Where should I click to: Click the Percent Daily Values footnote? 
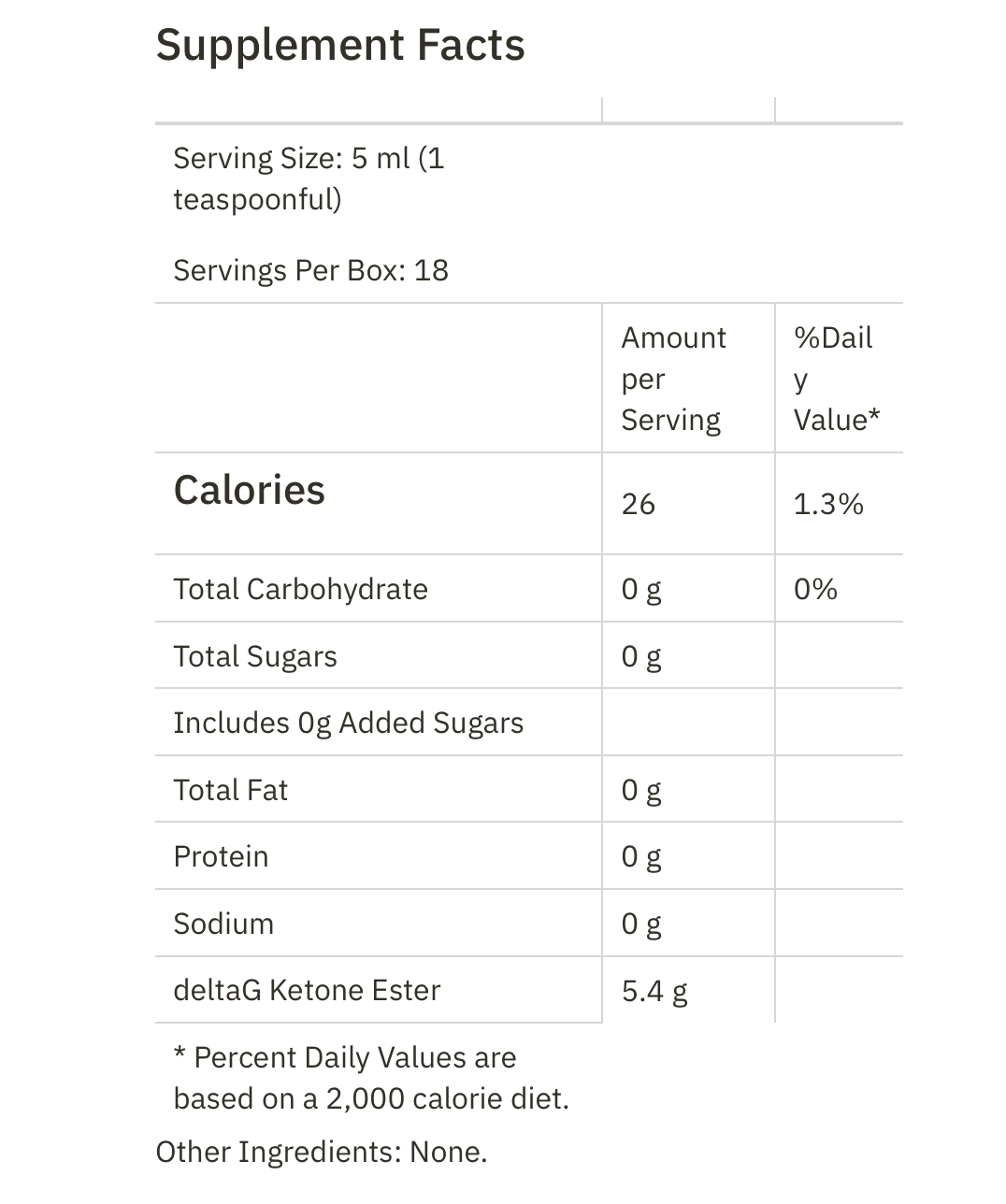[x=370, y=1078]
